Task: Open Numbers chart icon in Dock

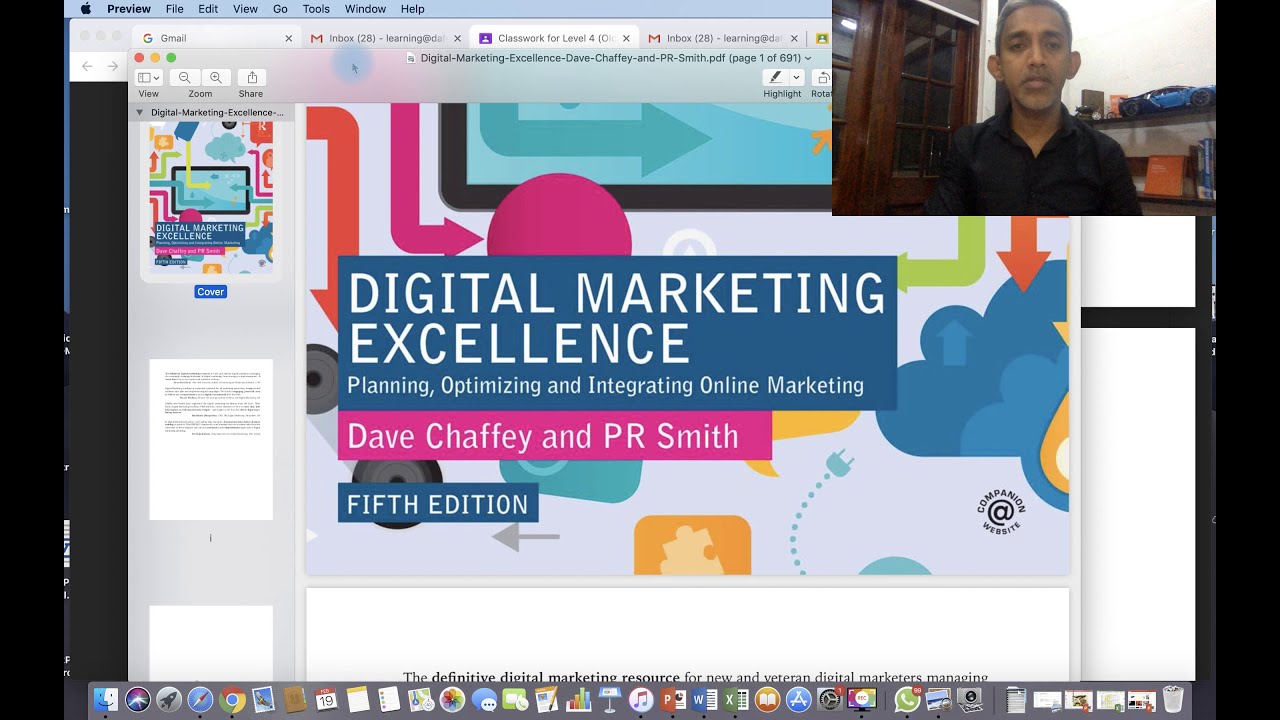Action: (578, 699)
